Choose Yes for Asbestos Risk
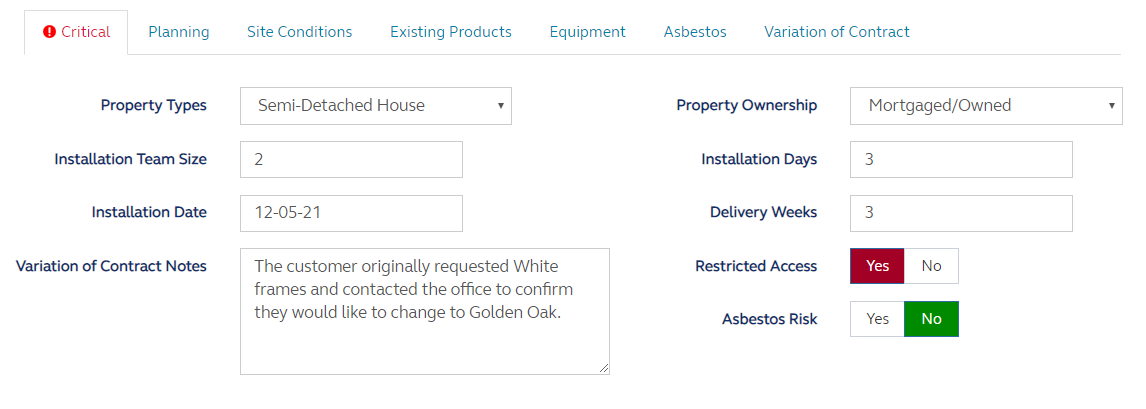1146x409 pixels. tap(878, 319)
